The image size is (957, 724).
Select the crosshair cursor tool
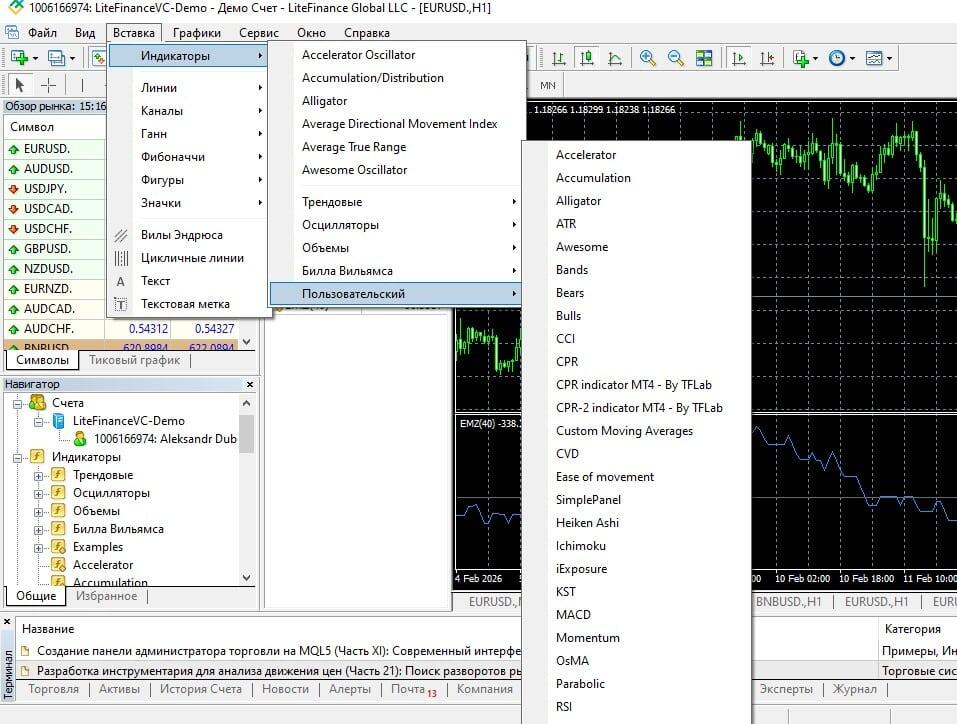pos(47,85)
